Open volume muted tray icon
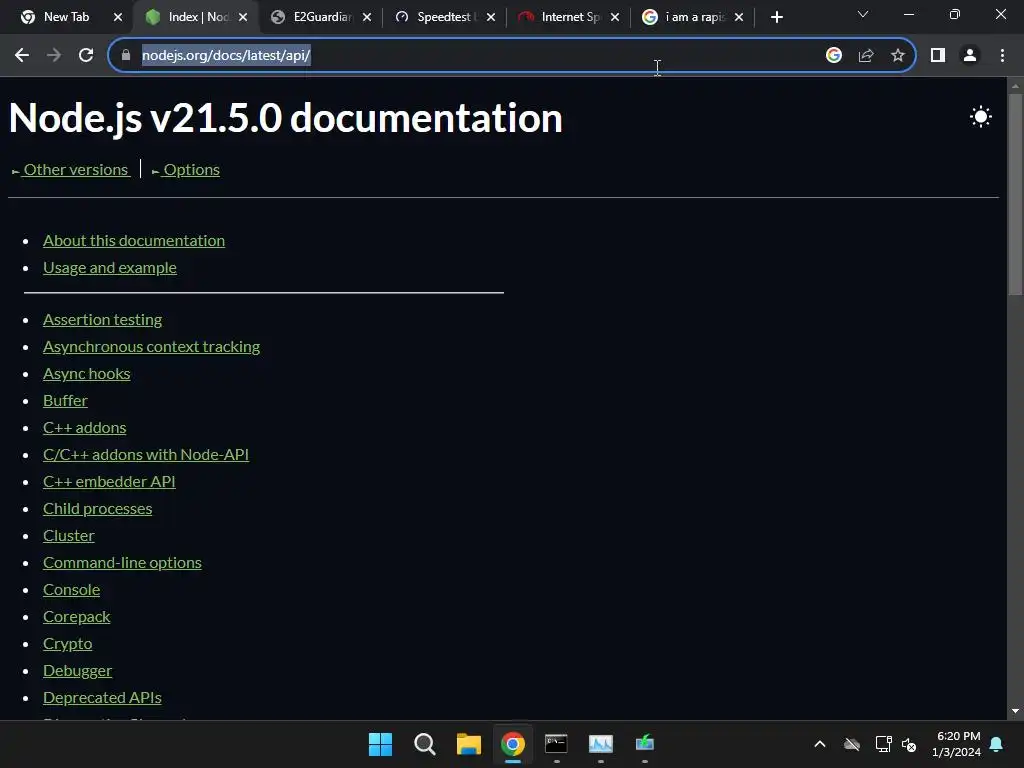Screen dimensions: 1024x768 click(908, 744)
